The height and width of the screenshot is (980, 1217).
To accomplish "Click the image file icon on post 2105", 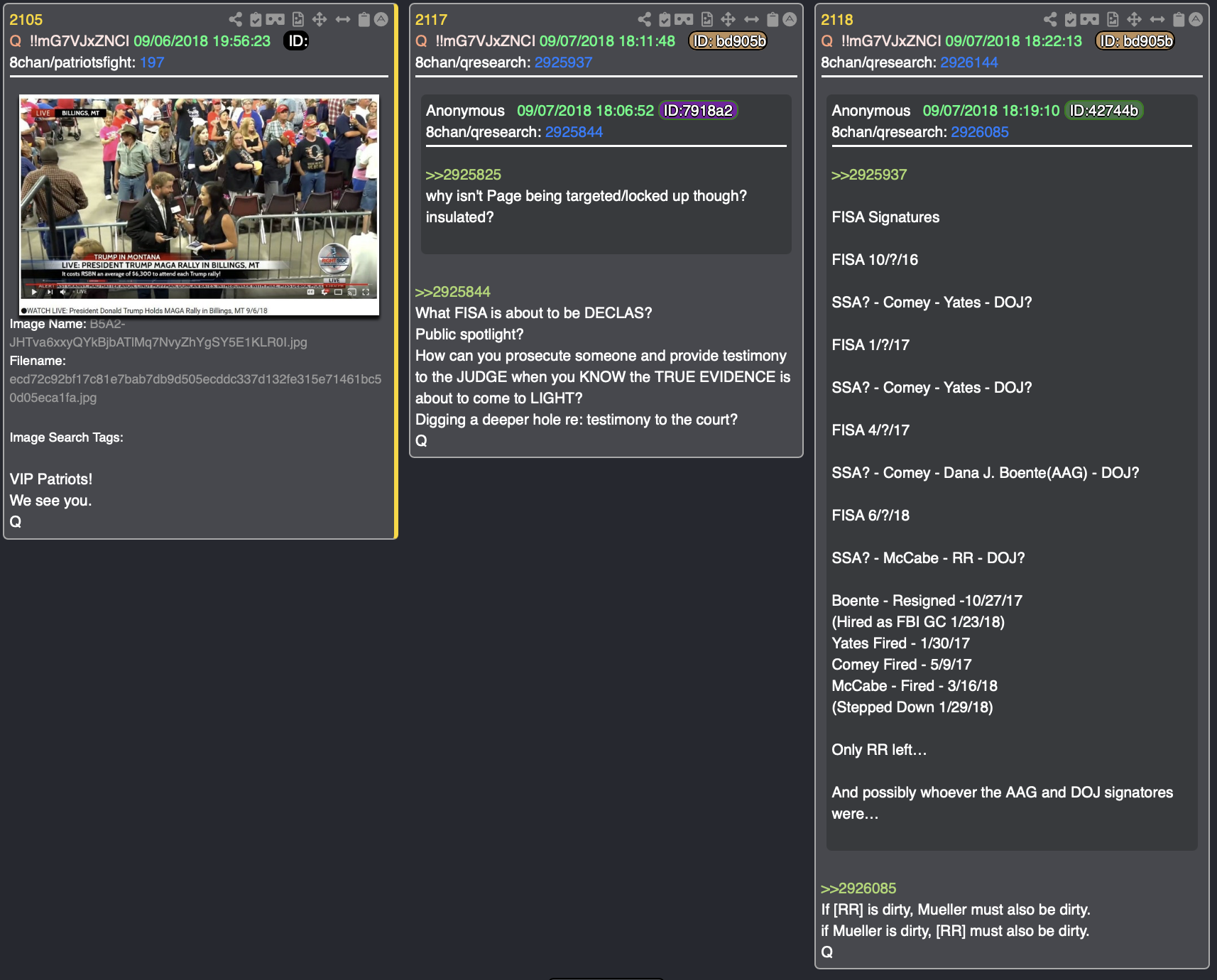I will (298, 20).
